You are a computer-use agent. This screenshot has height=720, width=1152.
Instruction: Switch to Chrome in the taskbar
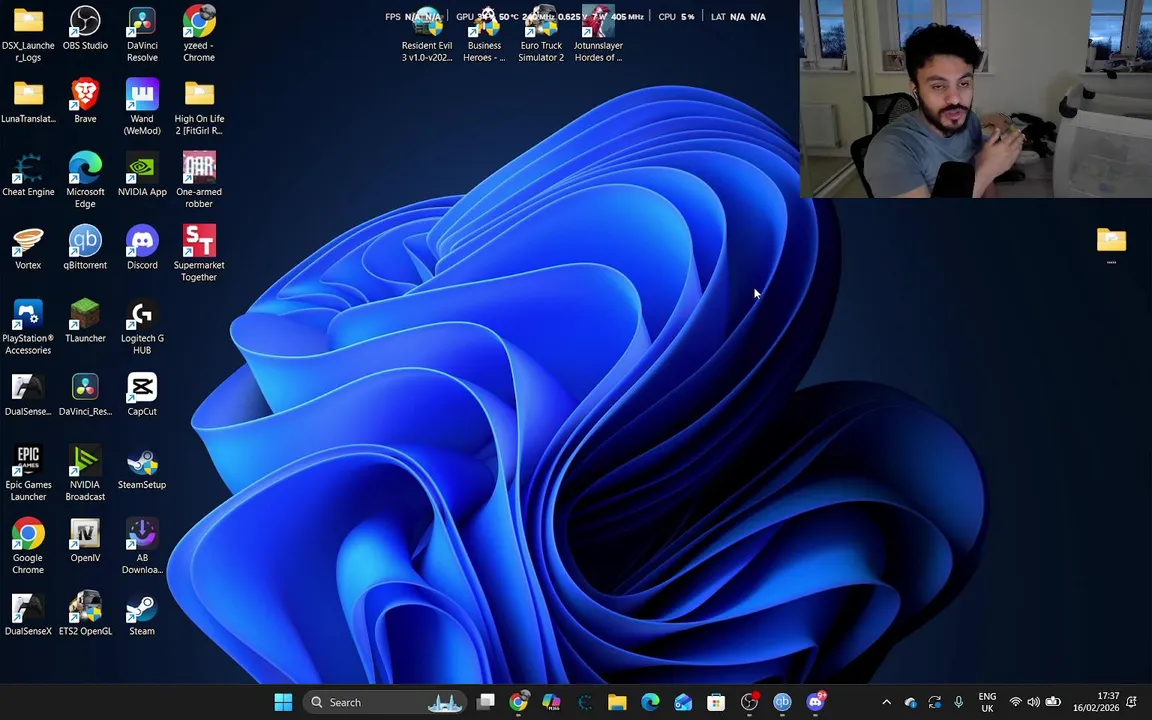point(518,702)
